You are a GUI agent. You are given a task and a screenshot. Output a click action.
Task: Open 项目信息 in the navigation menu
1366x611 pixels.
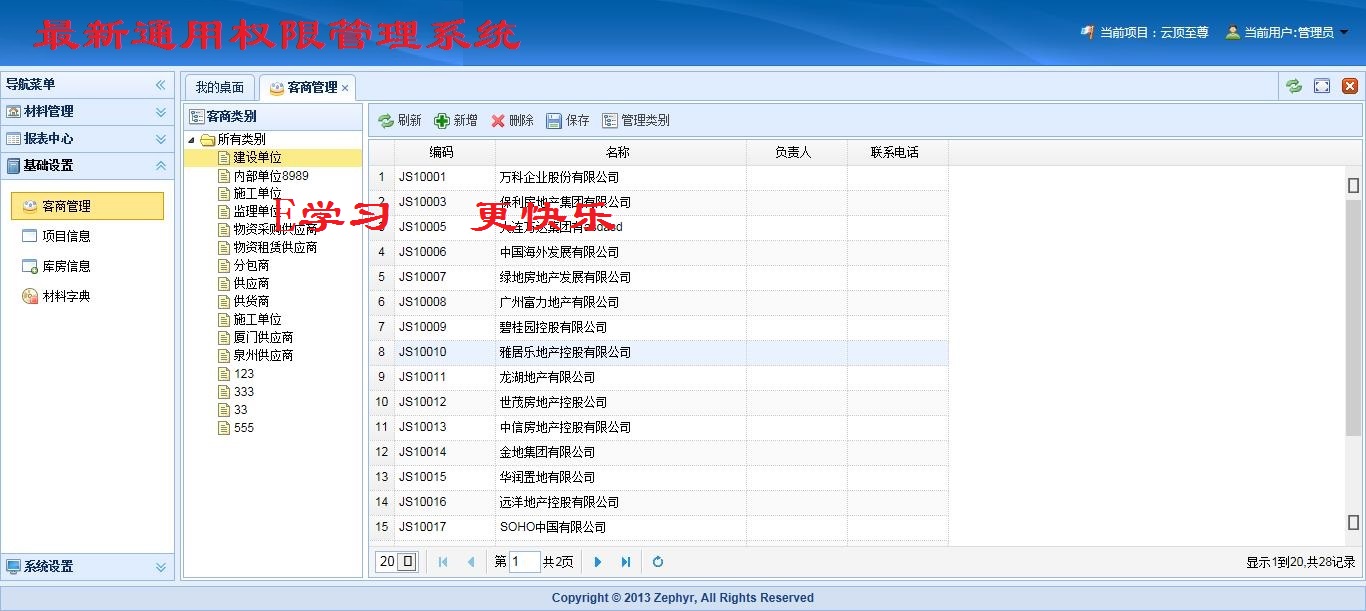[x=66, y=236]
